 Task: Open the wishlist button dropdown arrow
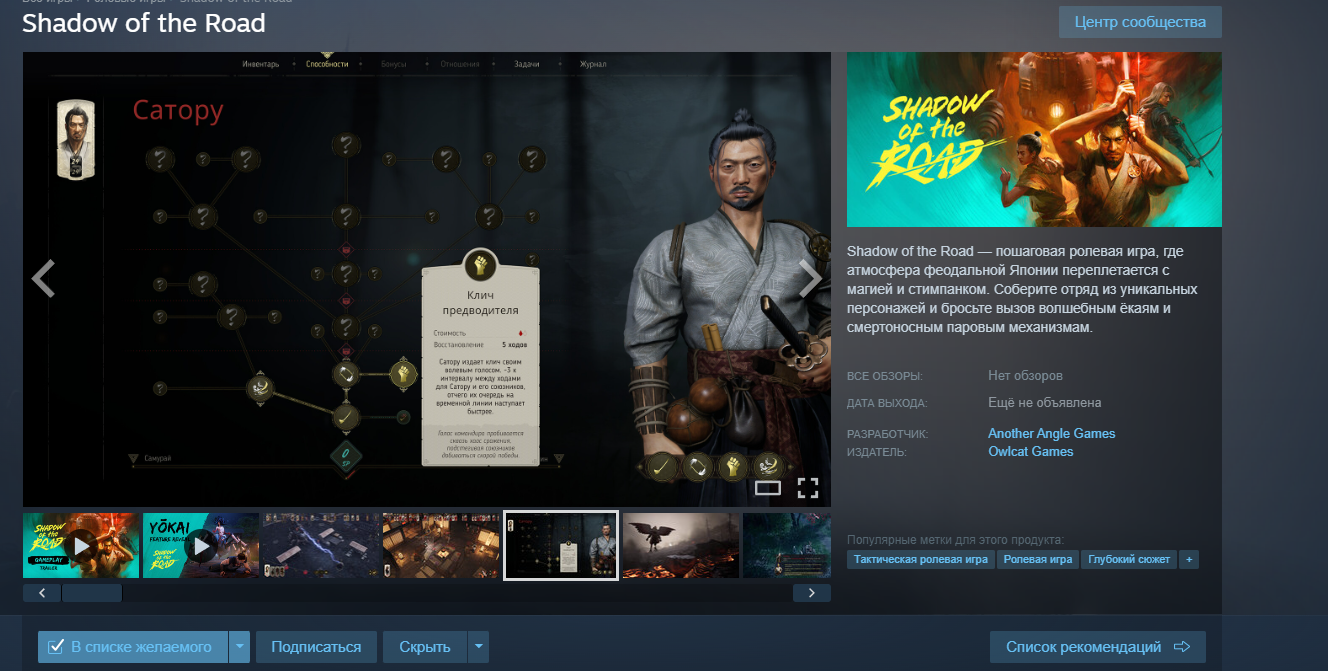tap(240, 647)
